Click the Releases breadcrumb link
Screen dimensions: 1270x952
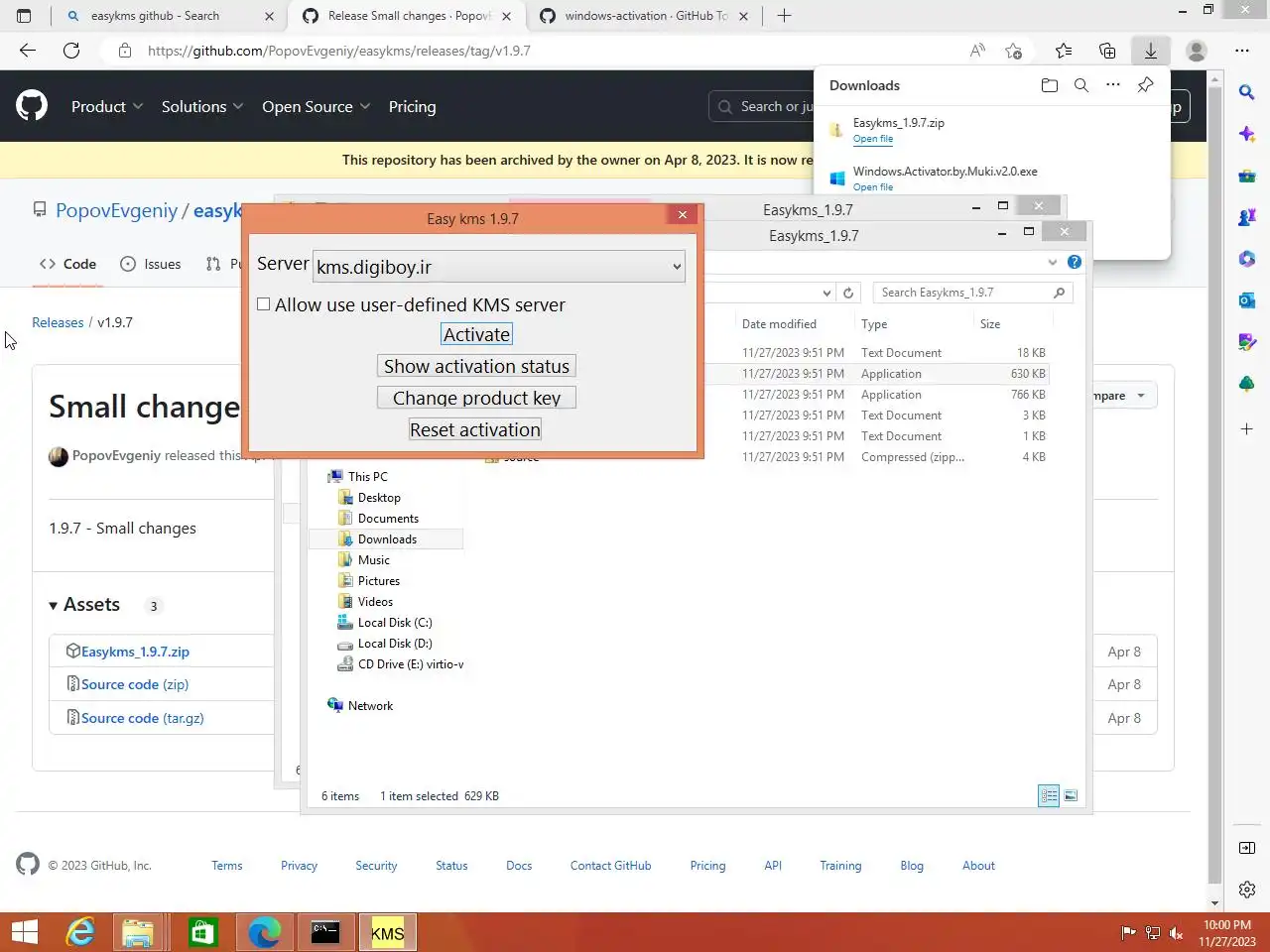[x=58, y=322]
